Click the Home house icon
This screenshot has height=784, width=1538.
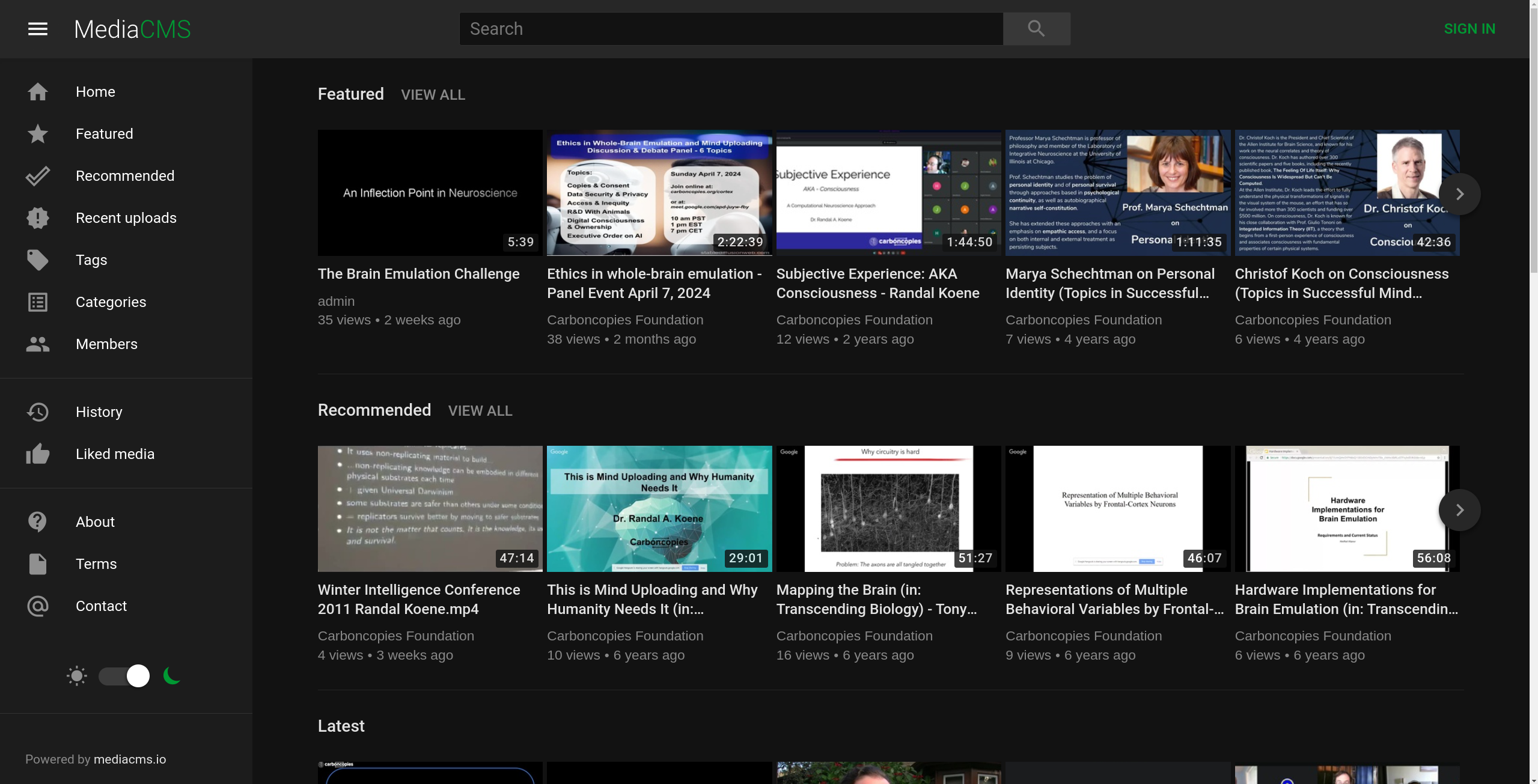37,92
